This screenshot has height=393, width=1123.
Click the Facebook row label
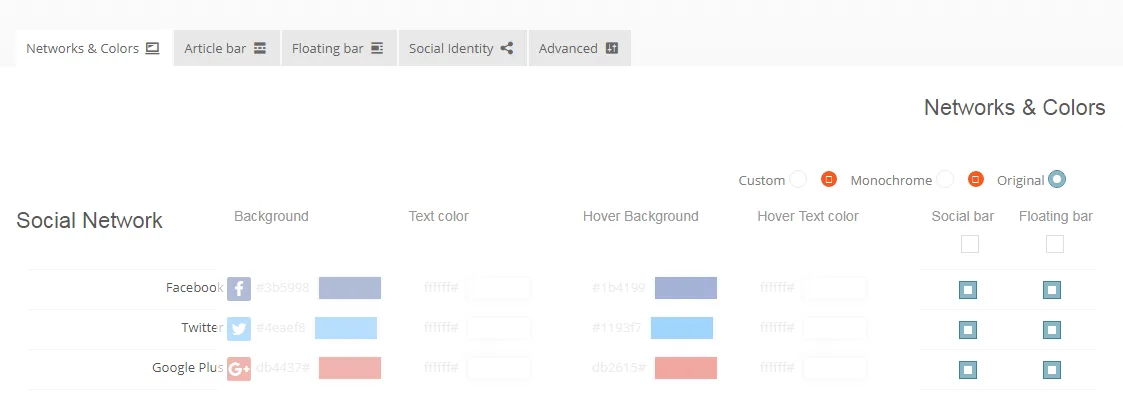coord(195,288)
